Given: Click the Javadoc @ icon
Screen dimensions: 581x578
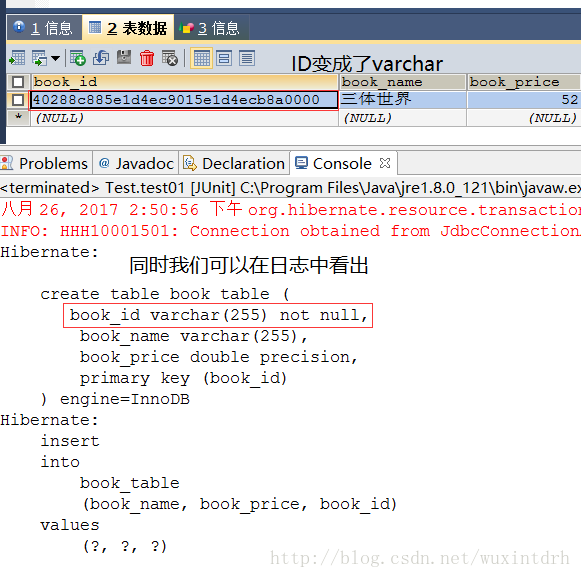Looking at the screenshot, I should pos(104,163).
